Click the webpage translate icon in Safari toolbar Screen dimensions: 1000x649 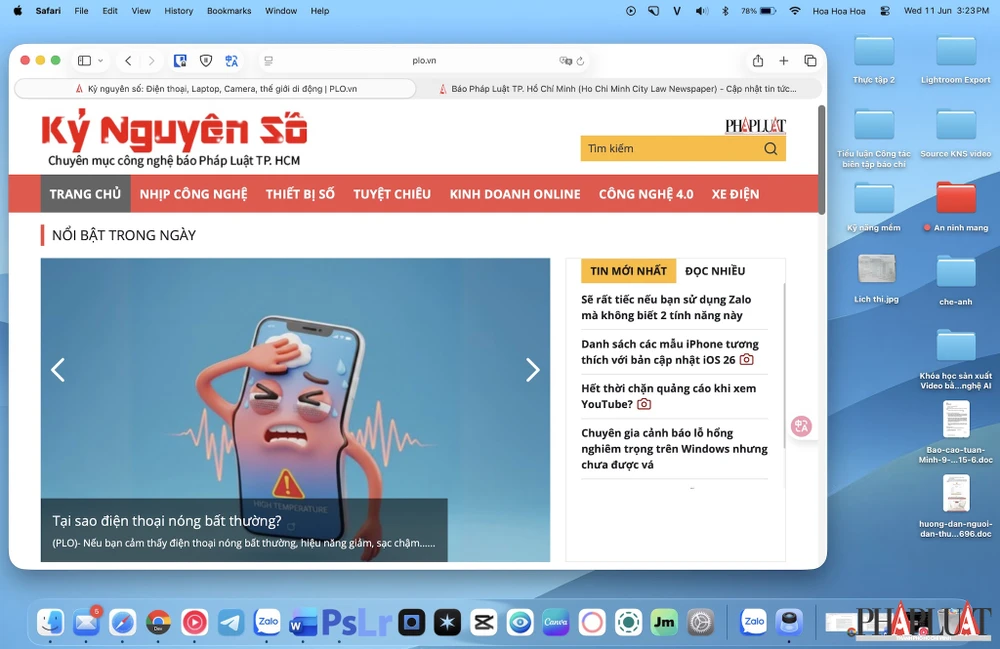tap(231, 60)
